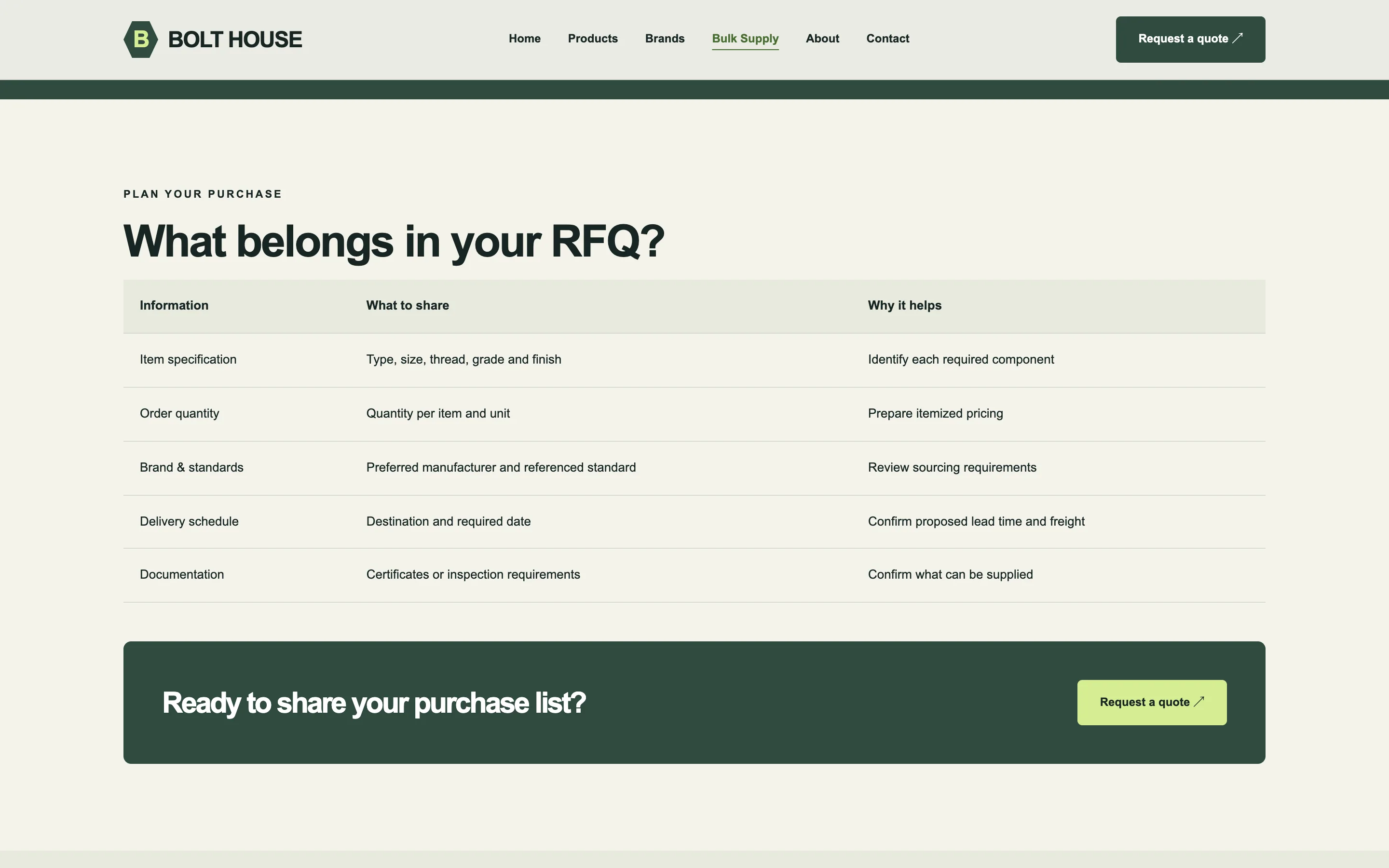Click the BOLT HOUSE brand name
1389x868 pixels.
click(x=235, y=40)
